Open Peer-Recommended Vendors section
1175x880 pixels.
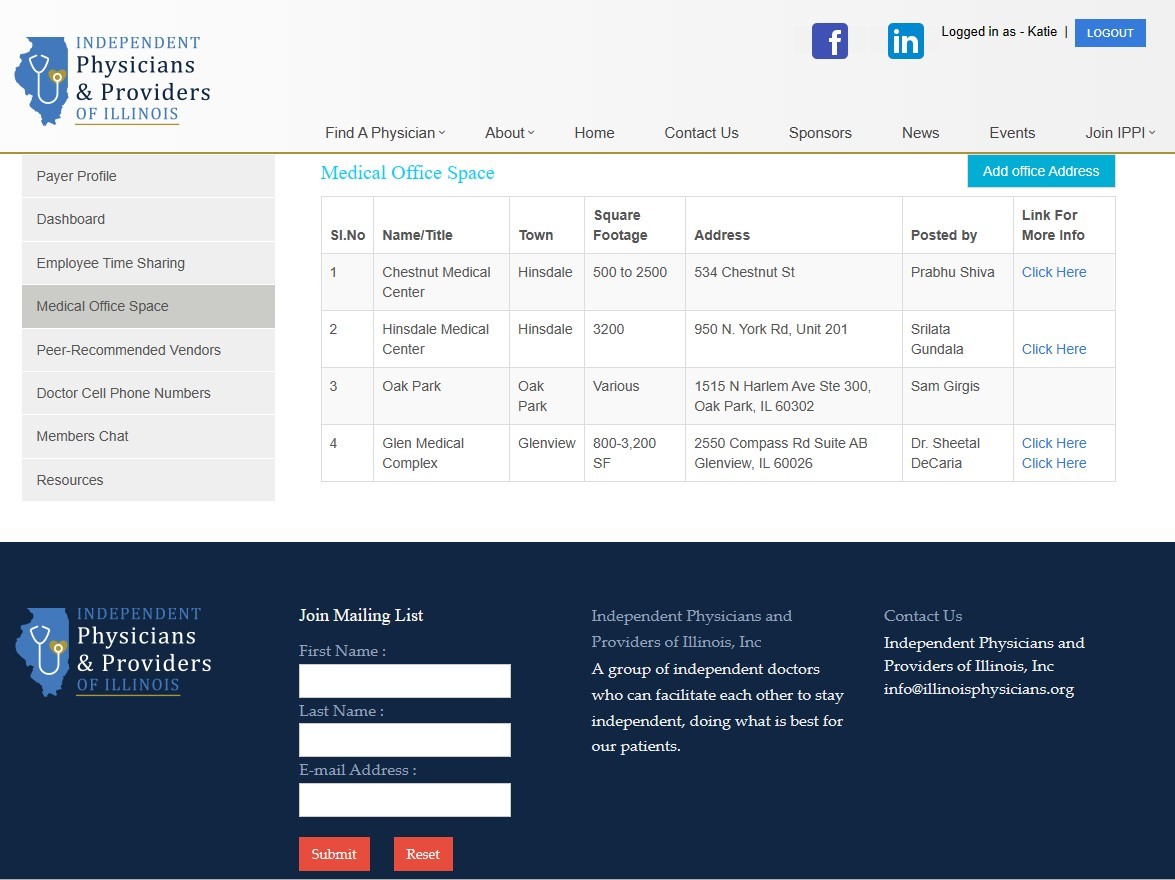pyautogui.click(x=148, y=350)
